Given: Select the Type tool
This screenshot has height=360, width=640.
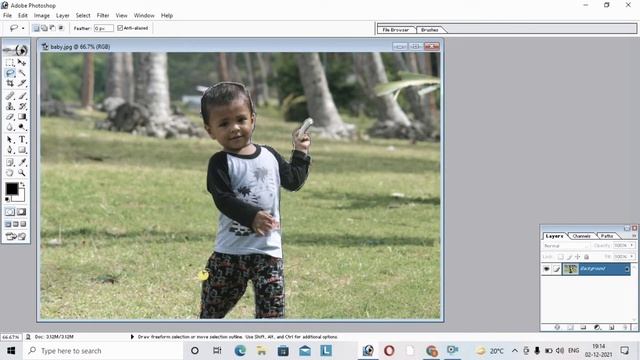Looking at the screenshot, I should point(22,140).
